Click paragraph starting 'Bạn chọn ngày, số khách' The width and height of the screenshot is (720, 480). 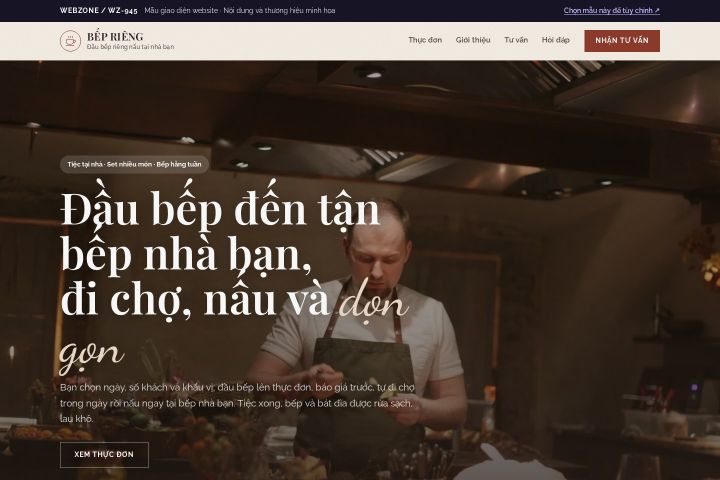(237, 403)
